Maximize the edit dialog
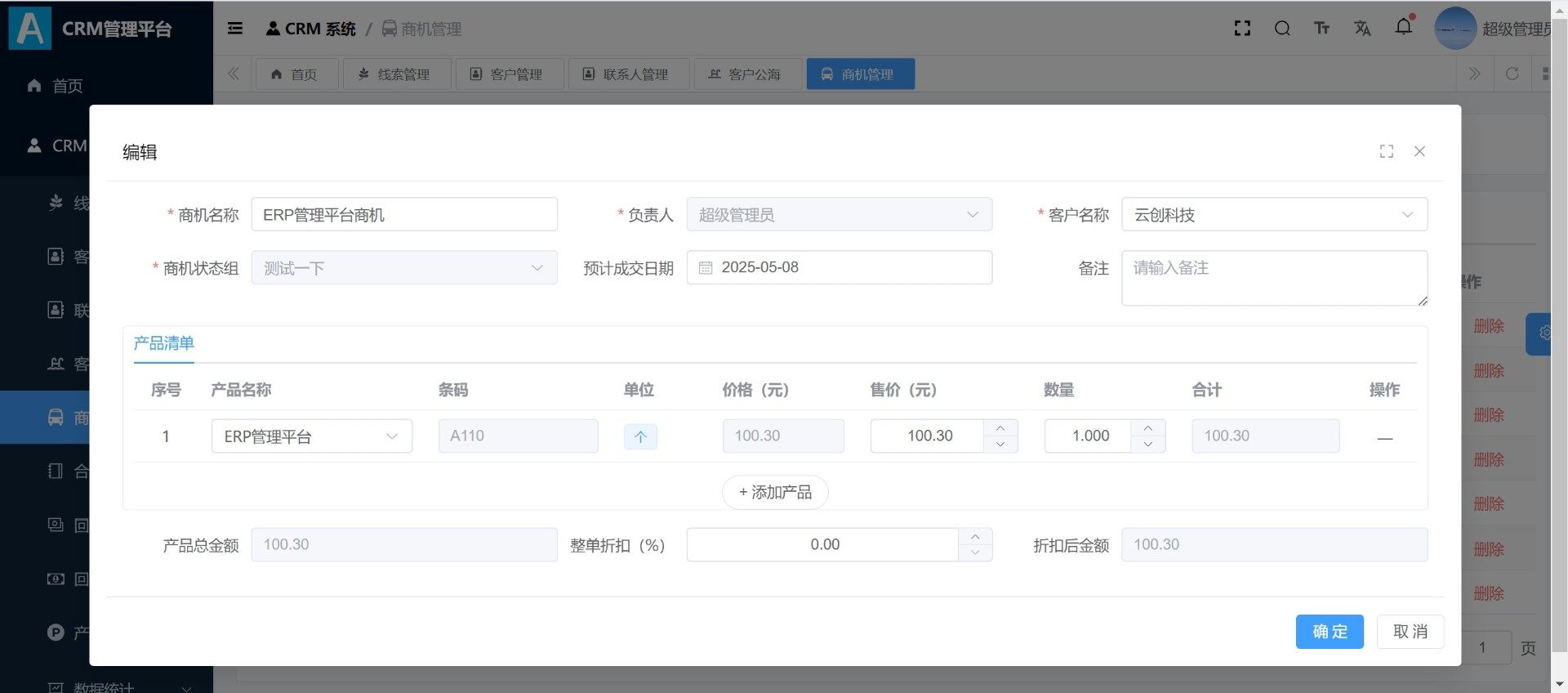 pyautogui.click(x=1386, y=151)
